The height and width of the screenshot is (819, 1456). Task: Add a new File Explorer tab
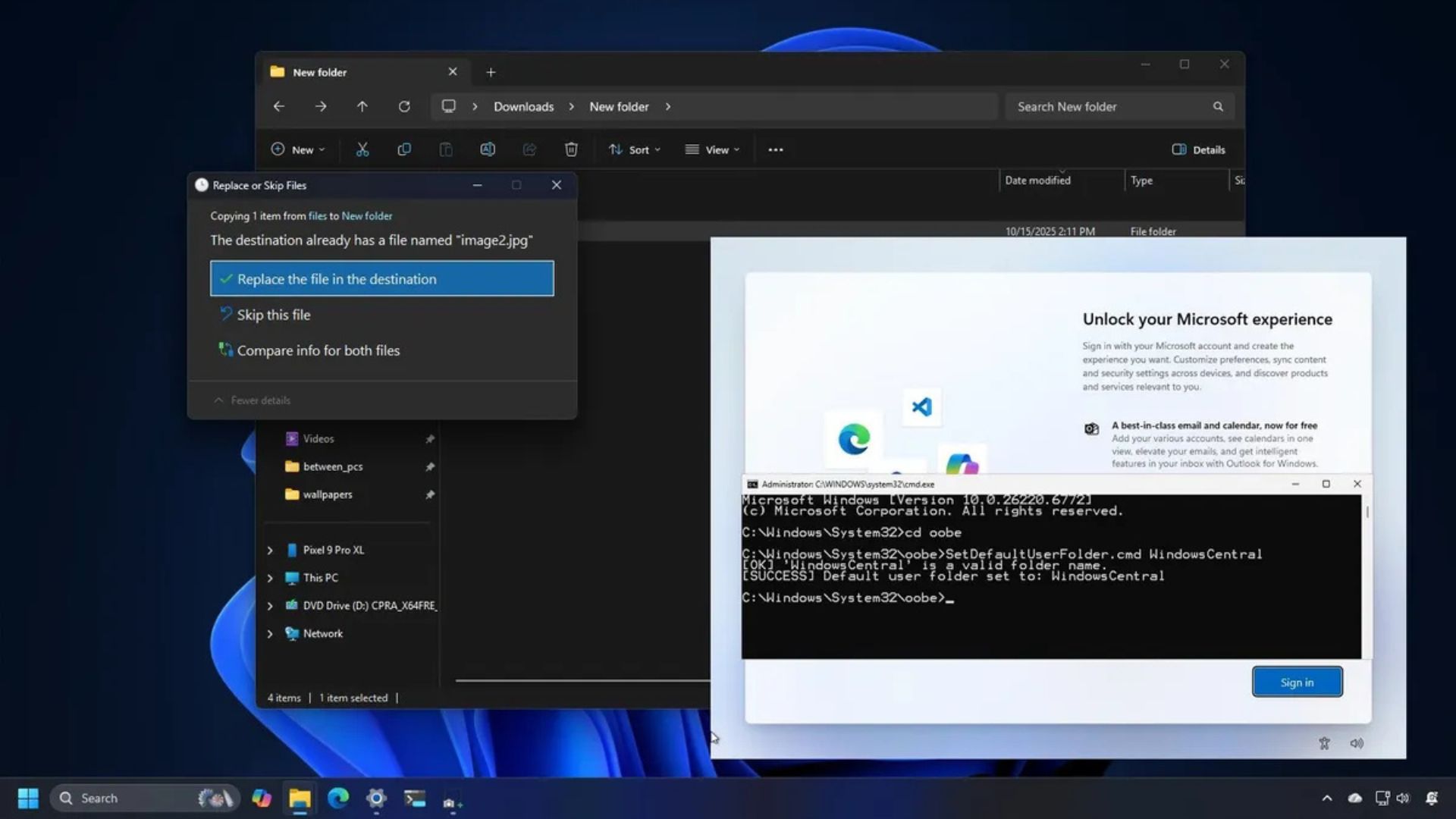coord(491,72)
